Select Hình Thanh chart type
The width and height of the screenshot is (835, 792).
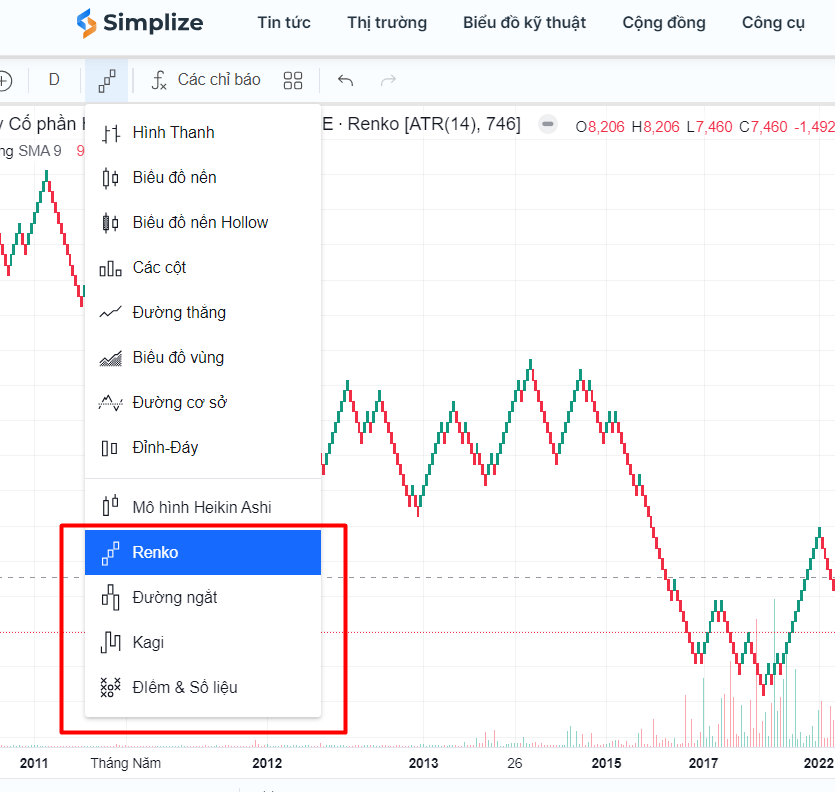[x=172, y=132]
